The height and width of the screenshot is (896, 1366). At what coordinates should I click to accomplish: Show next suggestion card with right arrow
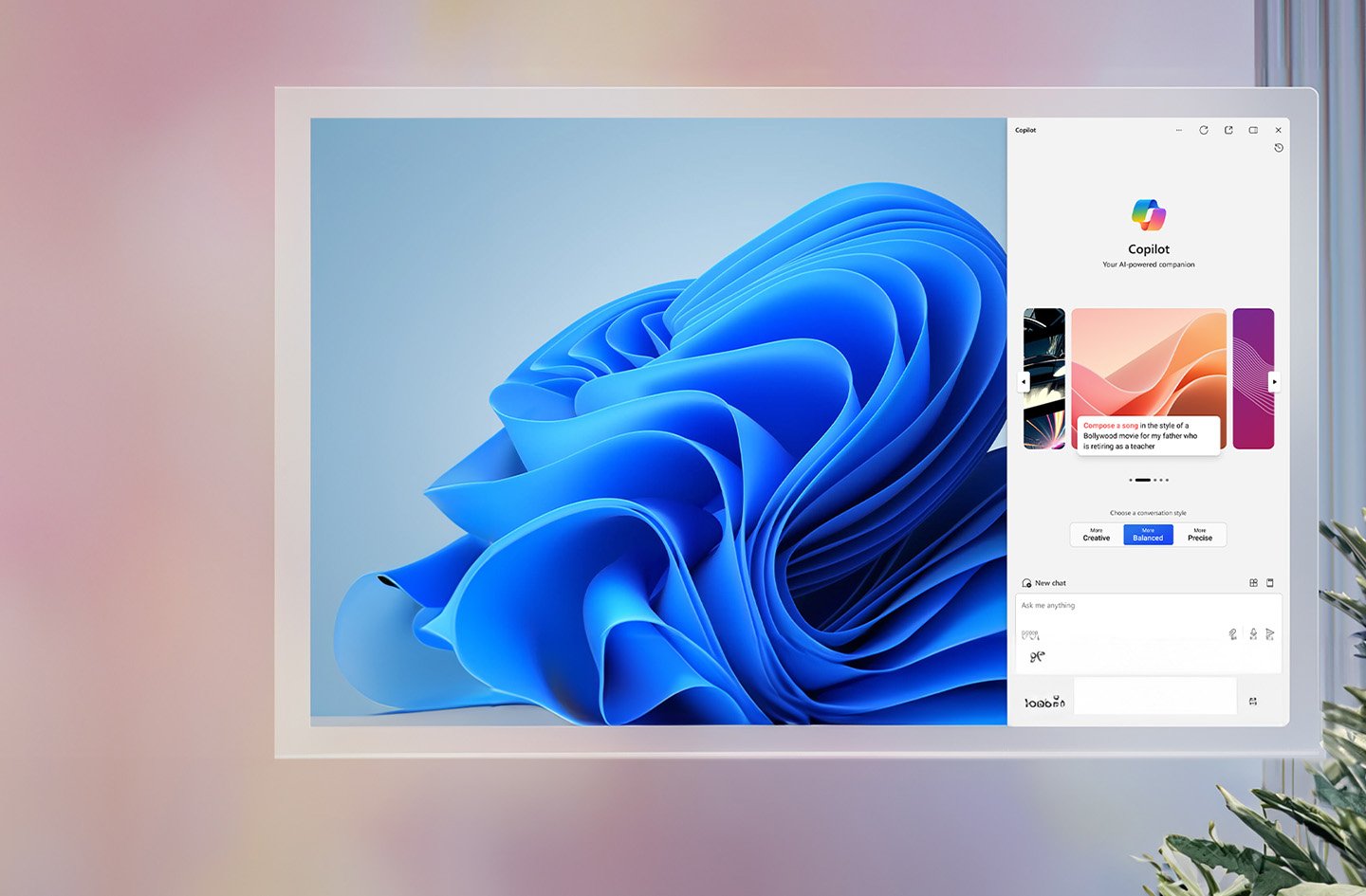(x=1274, y=382)
